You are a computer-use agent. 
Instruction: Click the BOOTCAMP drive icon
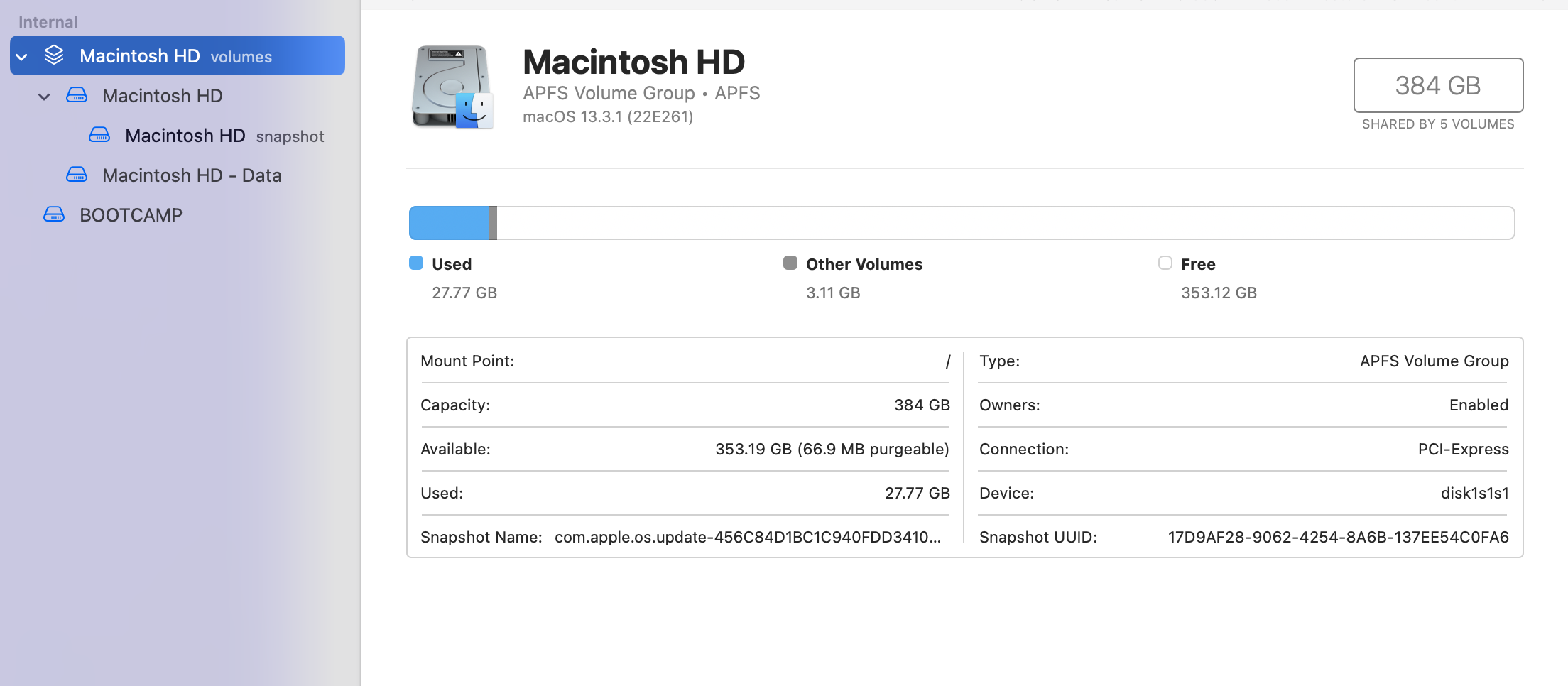pos(53,214)
